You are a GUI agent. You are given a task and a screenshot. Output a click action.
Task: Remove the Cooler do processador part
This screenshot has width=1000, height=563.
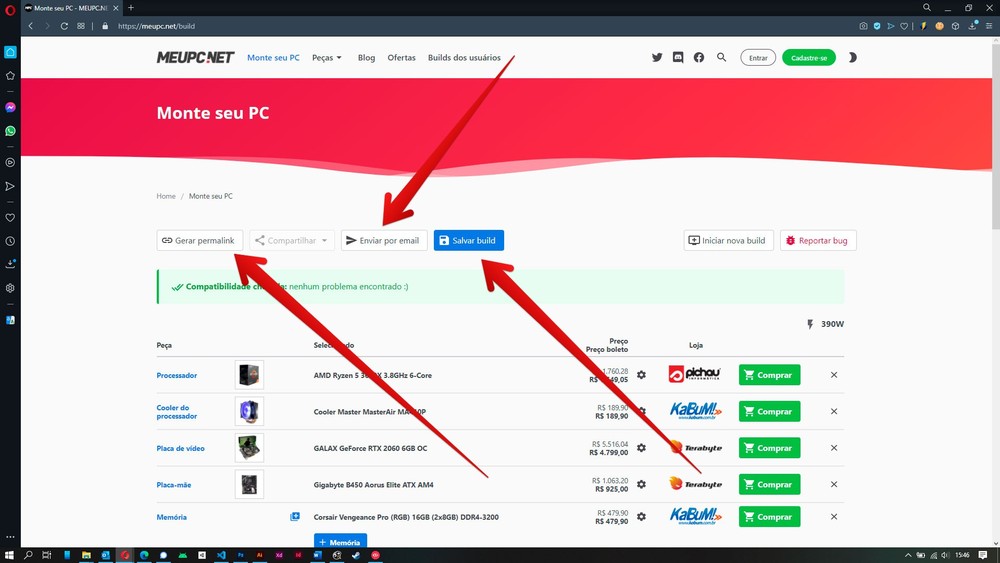[834, 411]
